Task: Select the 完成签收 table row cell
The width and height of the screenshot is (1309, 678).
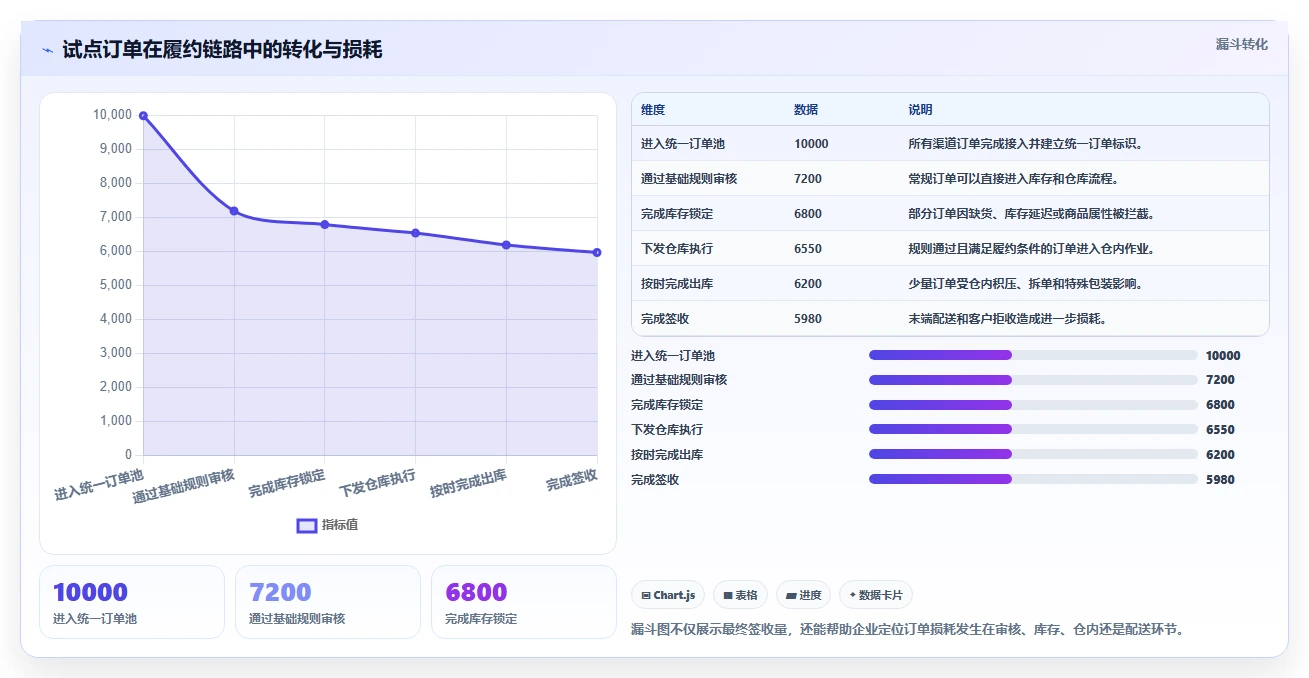Action: (x=665, y=319)
